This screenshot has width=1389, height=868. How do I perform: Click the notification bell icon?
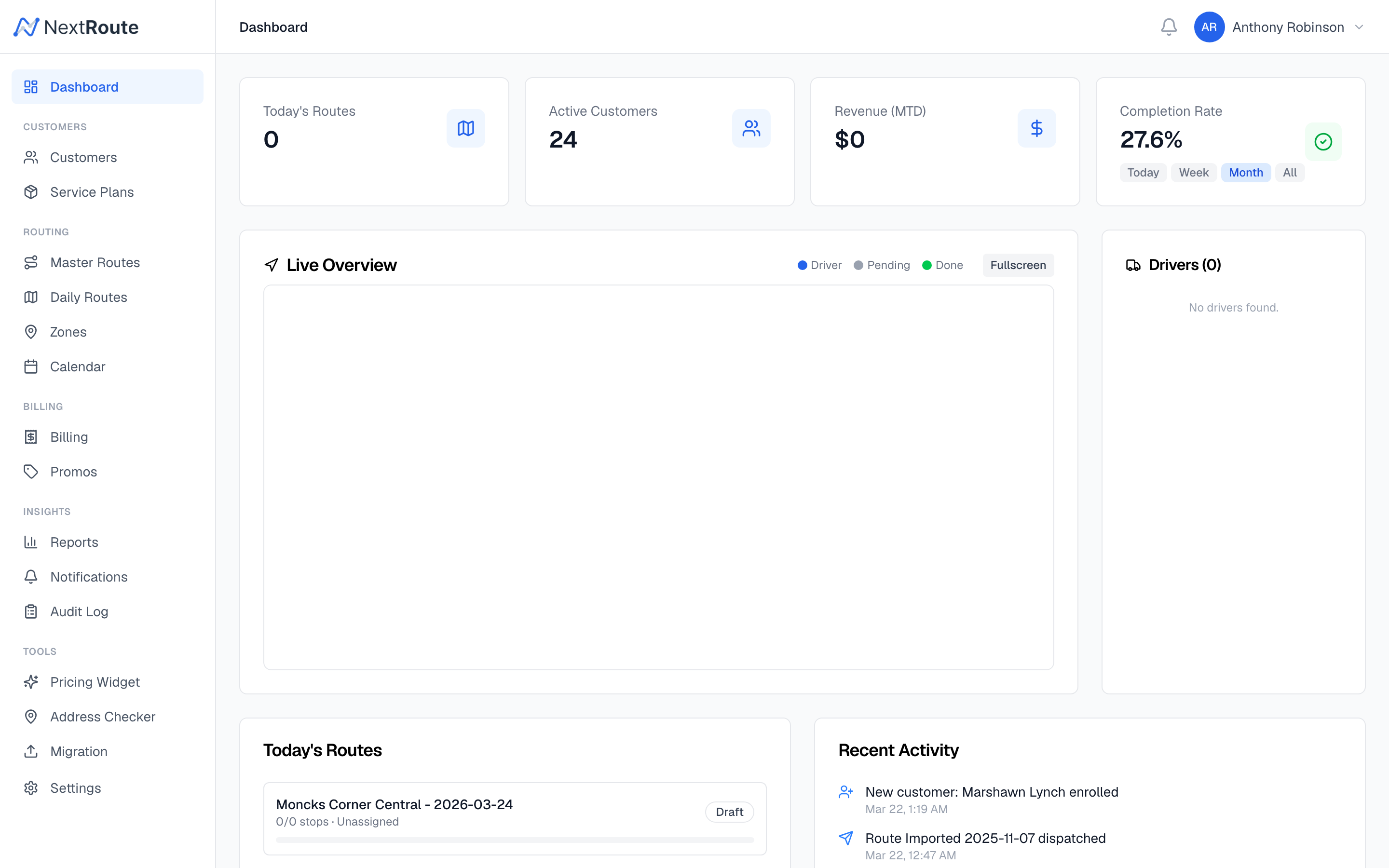[1169, 27]
